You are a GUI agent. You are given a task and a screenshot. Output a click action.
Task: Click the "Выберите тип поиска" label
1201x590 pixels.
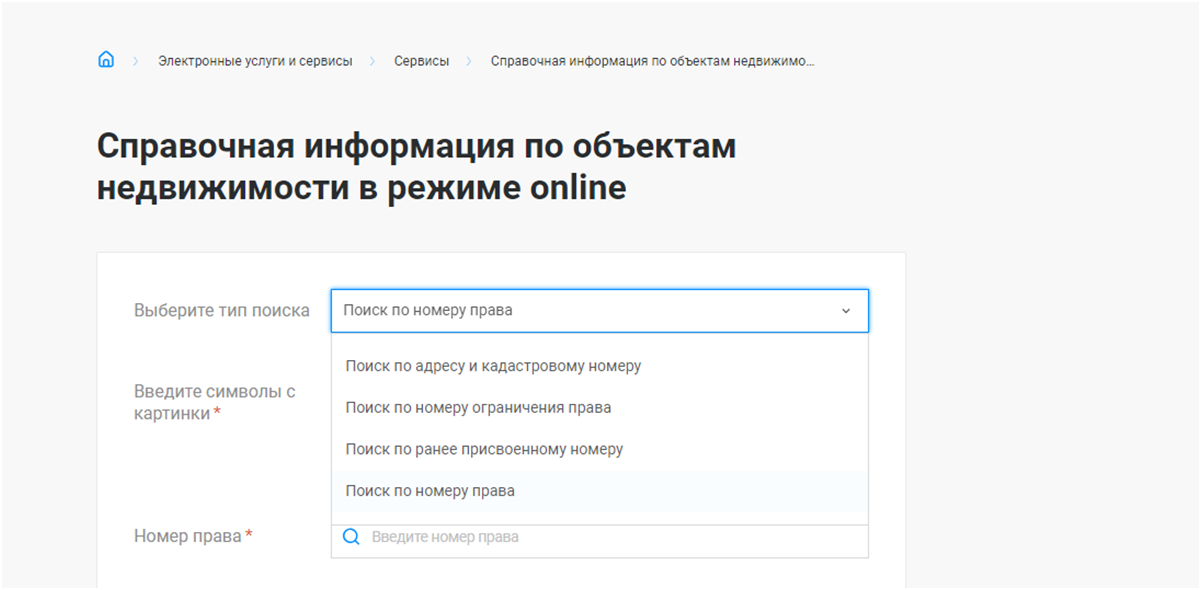[x=221, y=311]
